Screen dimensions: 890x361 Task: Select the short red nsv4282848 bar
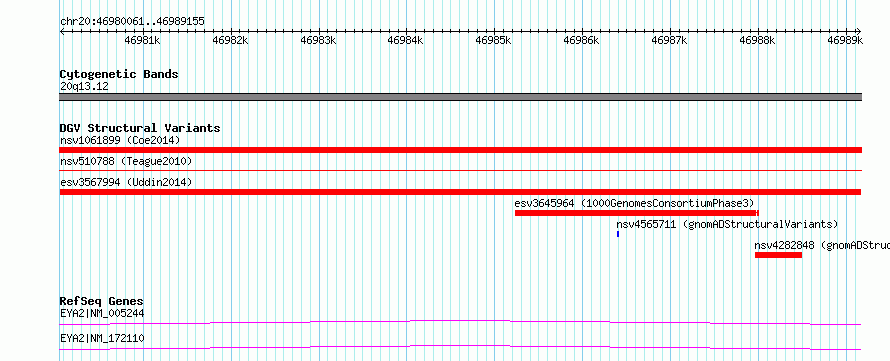778,255
